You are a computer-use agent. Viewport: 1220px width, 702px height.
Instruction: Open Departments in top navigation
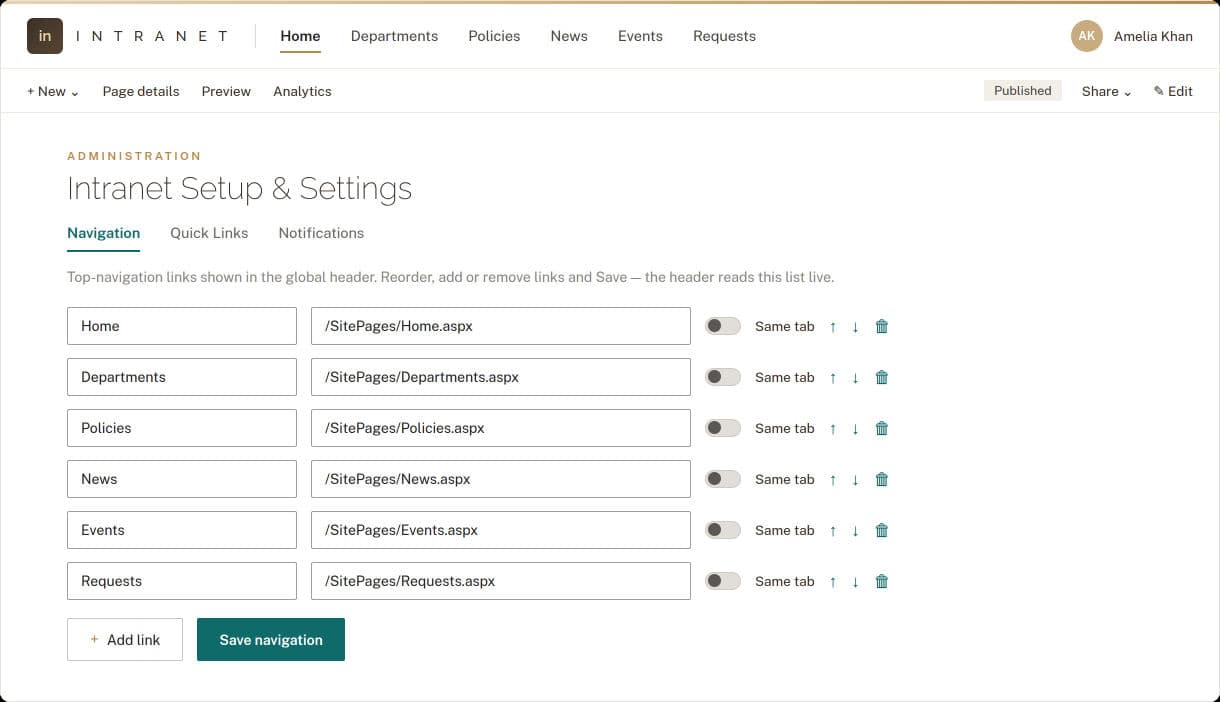[394, 36]
